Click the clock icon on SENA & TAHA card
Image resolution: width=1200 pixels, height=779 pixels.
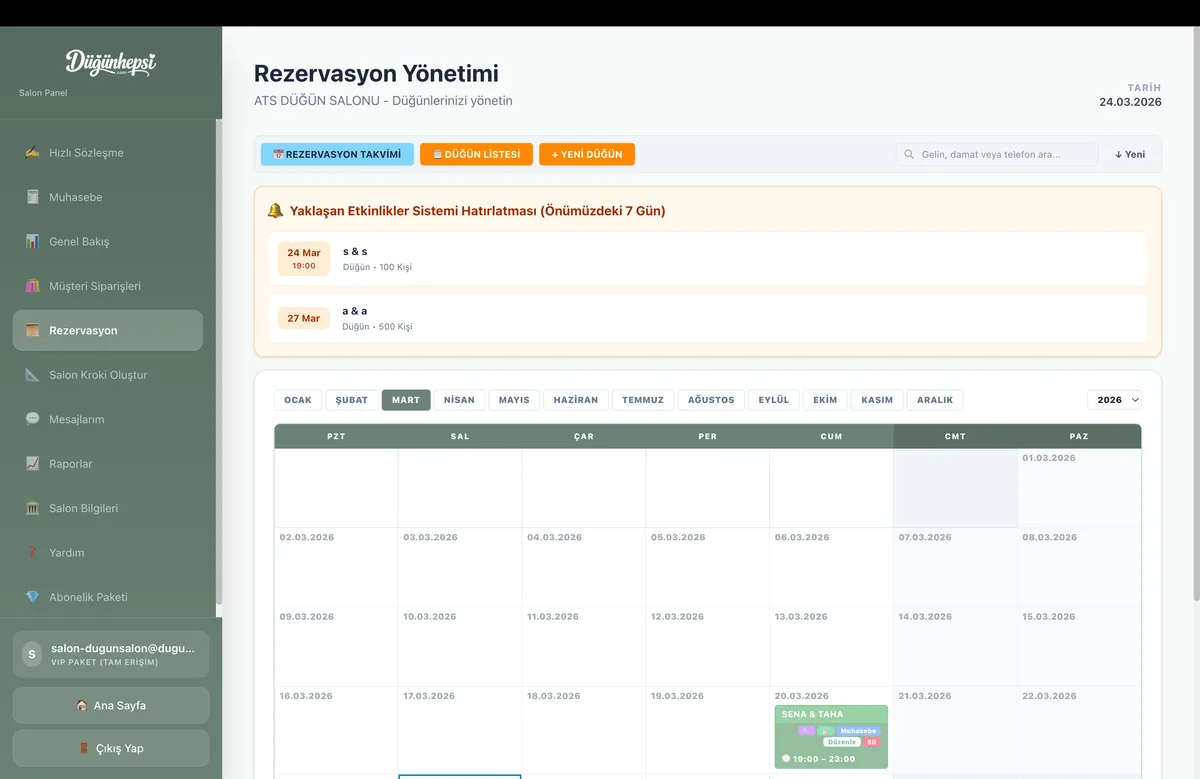786,759
